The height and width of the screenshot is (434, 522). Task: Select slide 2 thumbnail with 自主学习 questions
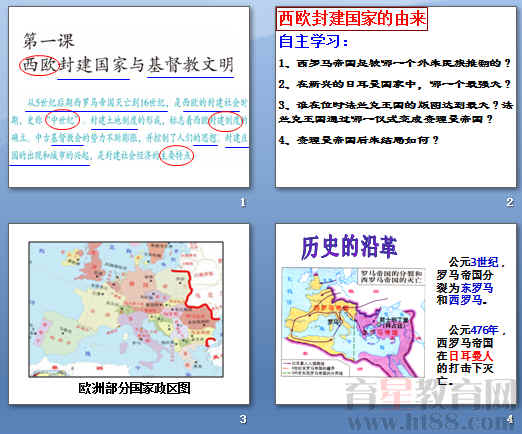click(x=396, y=97)
